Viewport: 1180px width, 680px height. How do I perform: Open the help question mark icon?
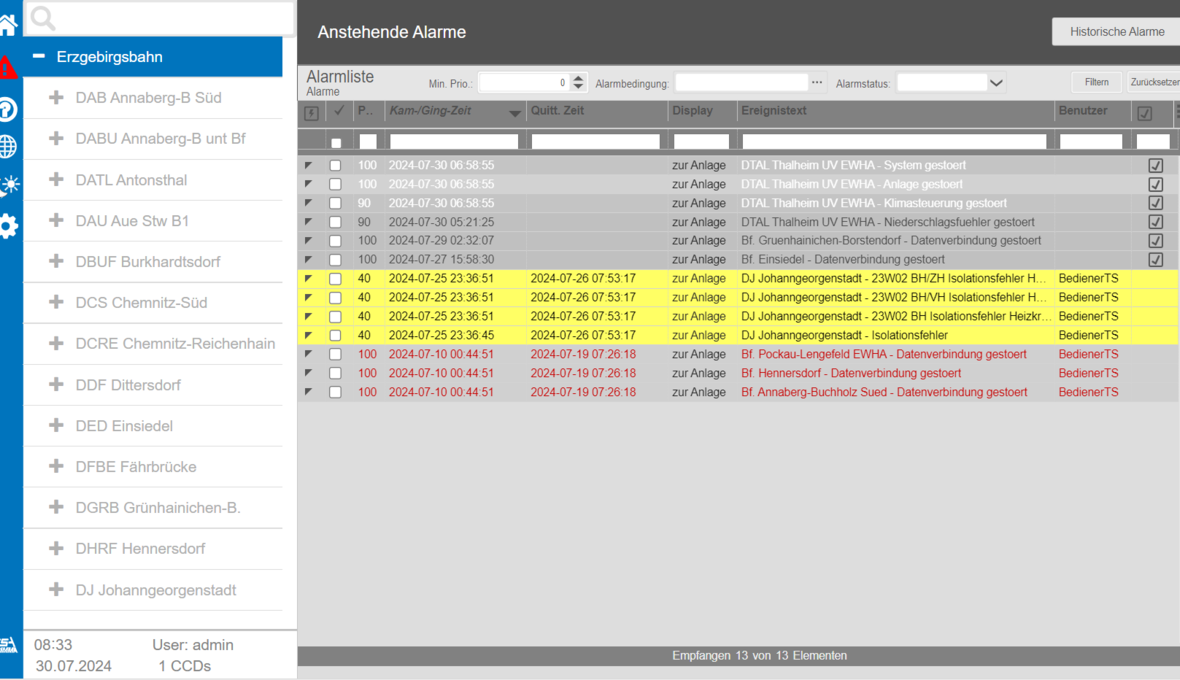8,109
